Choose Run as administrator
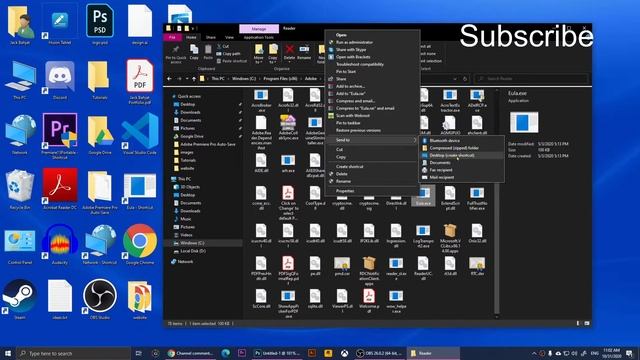 [372, 42]
